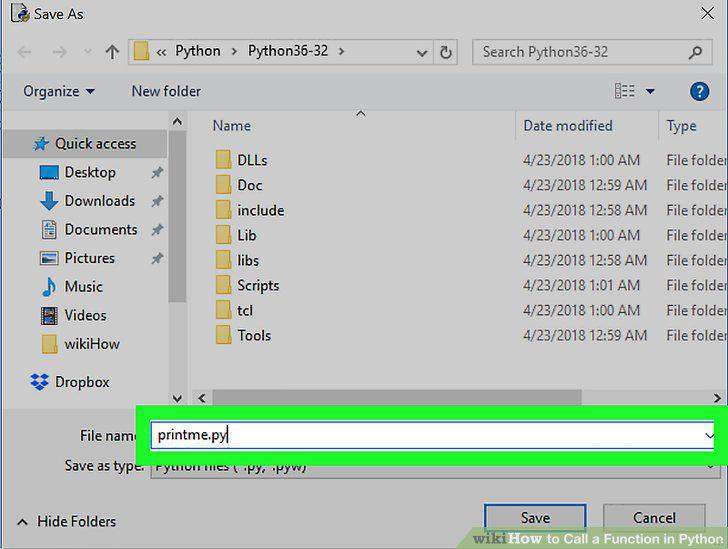Sort by Date modified column header
This screenshot has height=549, width=728.
[x=568, y=125]
